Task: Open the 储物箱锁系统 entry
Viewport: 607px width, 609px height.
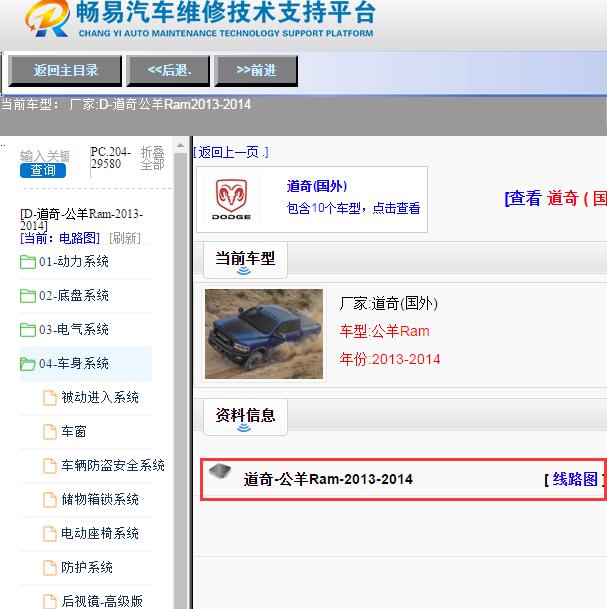Action: [x=100, y=499]
